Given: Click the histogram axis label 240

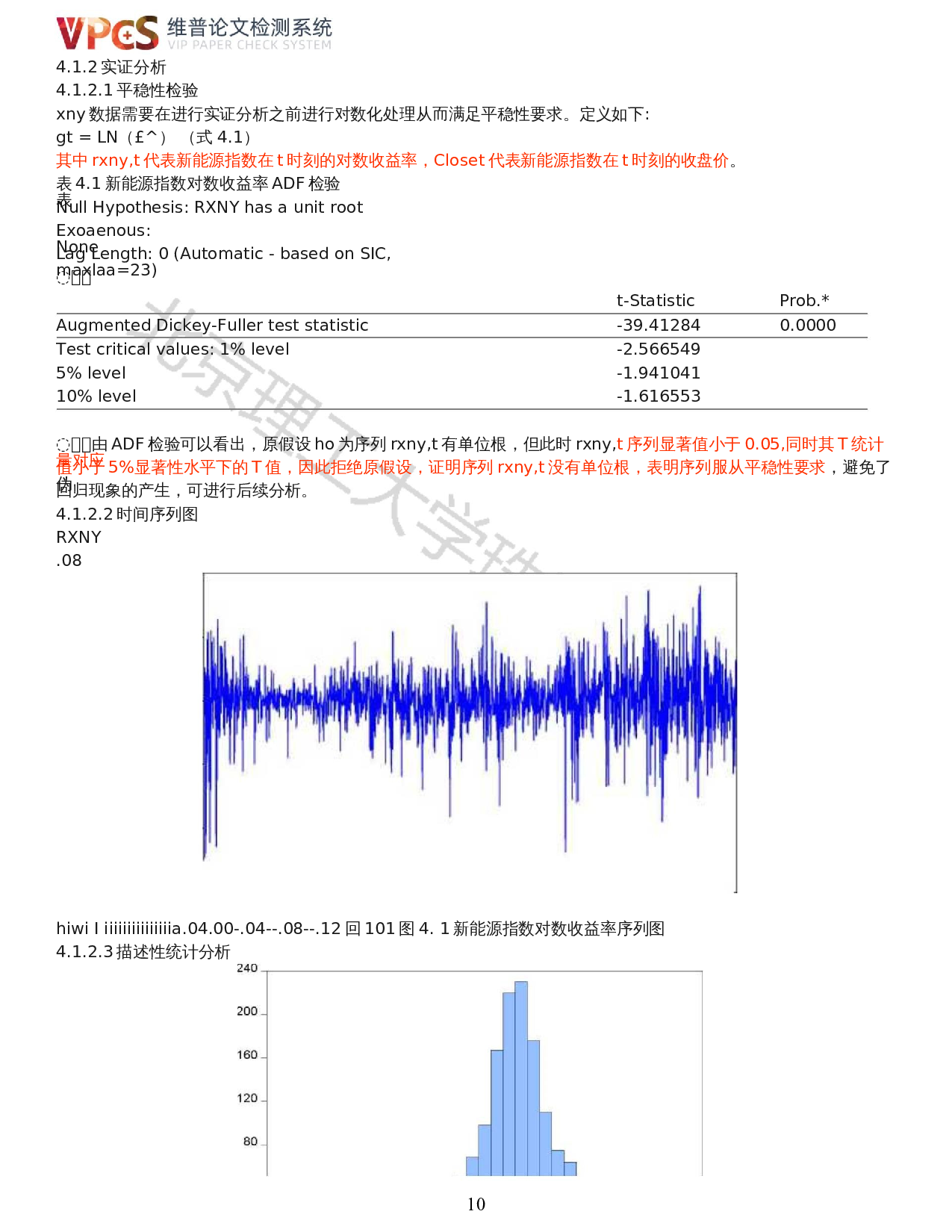Looking at the screenshot, I should [x=247, y=968].
